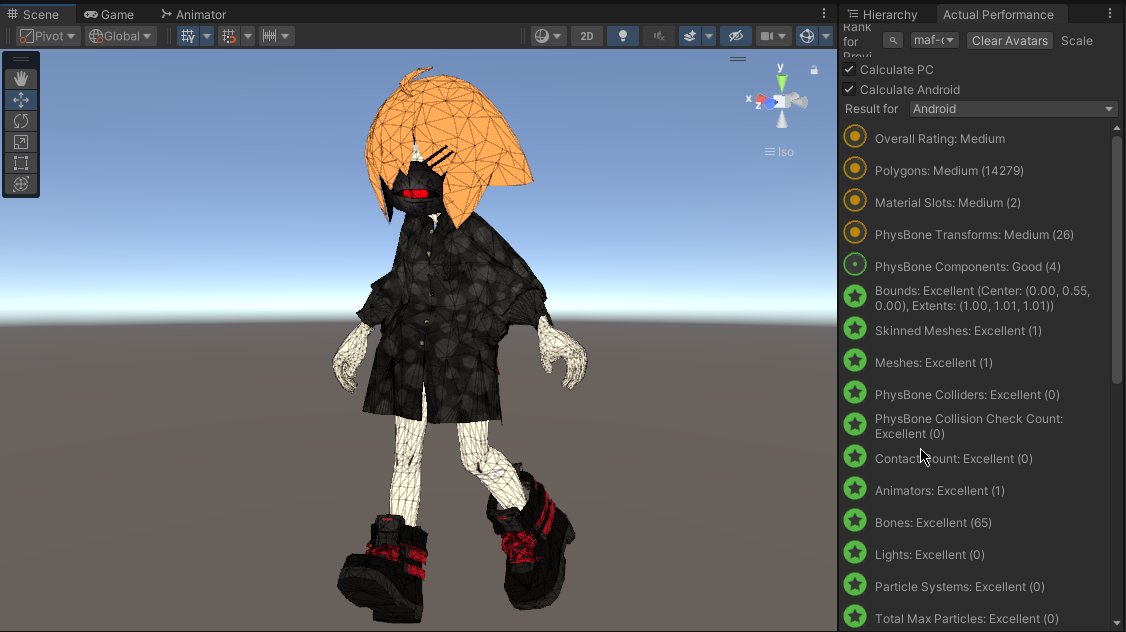Toggle the Calculate Android checkbox

click(850, 90)
